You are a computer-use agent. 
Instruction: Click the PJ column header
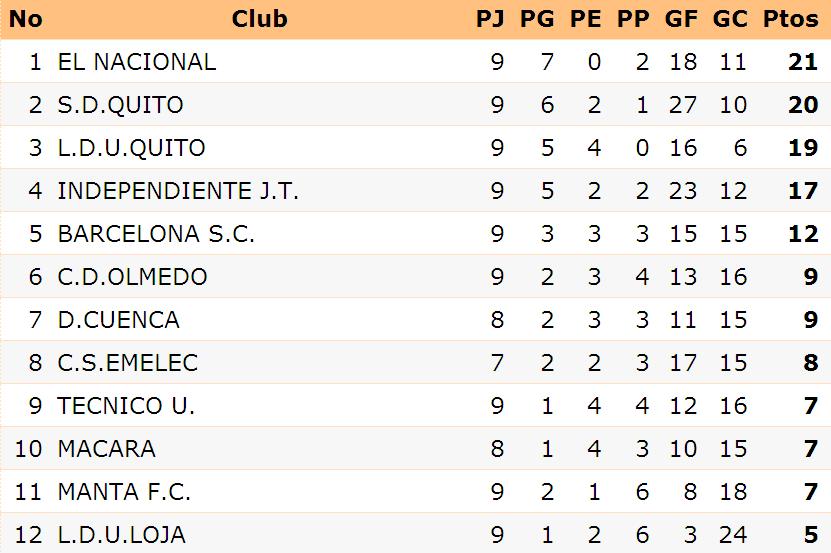[490, 19]
